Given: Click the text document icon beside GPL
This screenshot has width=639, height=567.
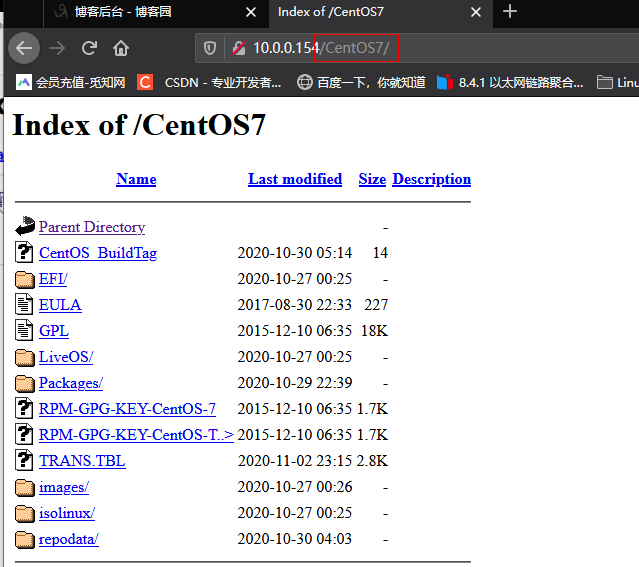Looking at the screenshot, I should (24, 330).
